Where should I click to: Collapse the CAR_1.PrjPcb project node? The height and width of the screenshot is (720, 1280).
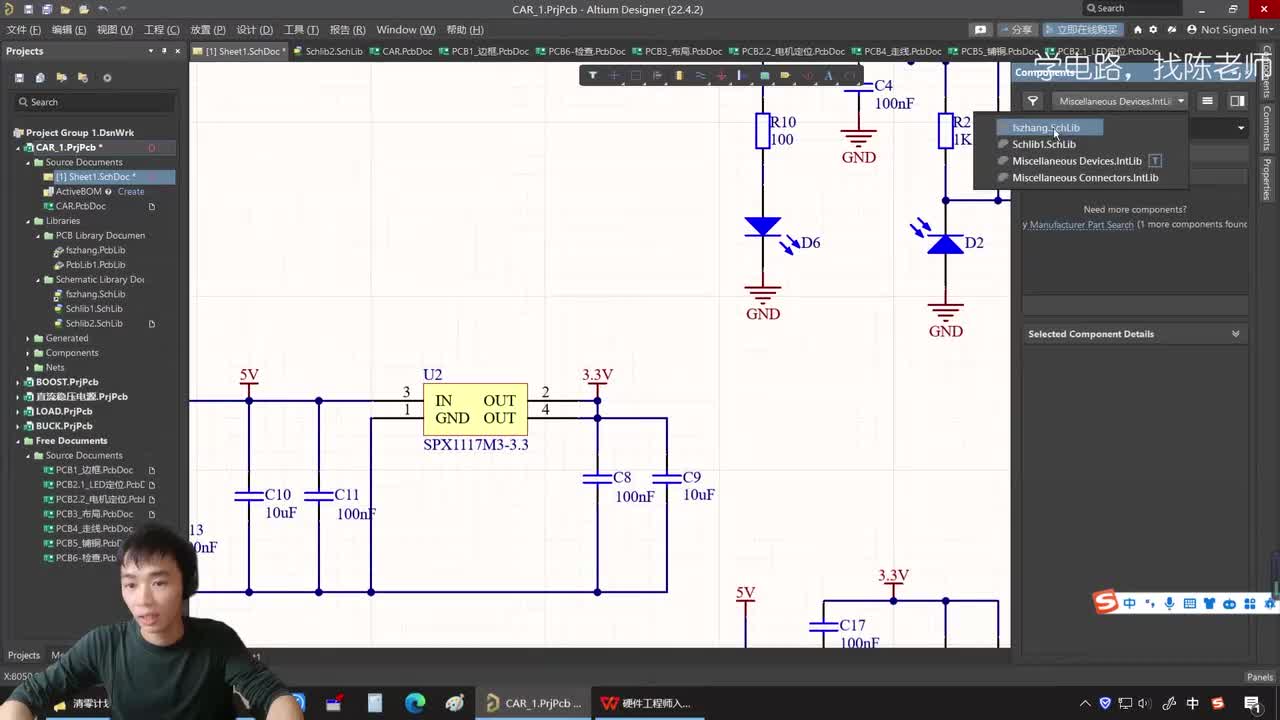click(18, 147)
